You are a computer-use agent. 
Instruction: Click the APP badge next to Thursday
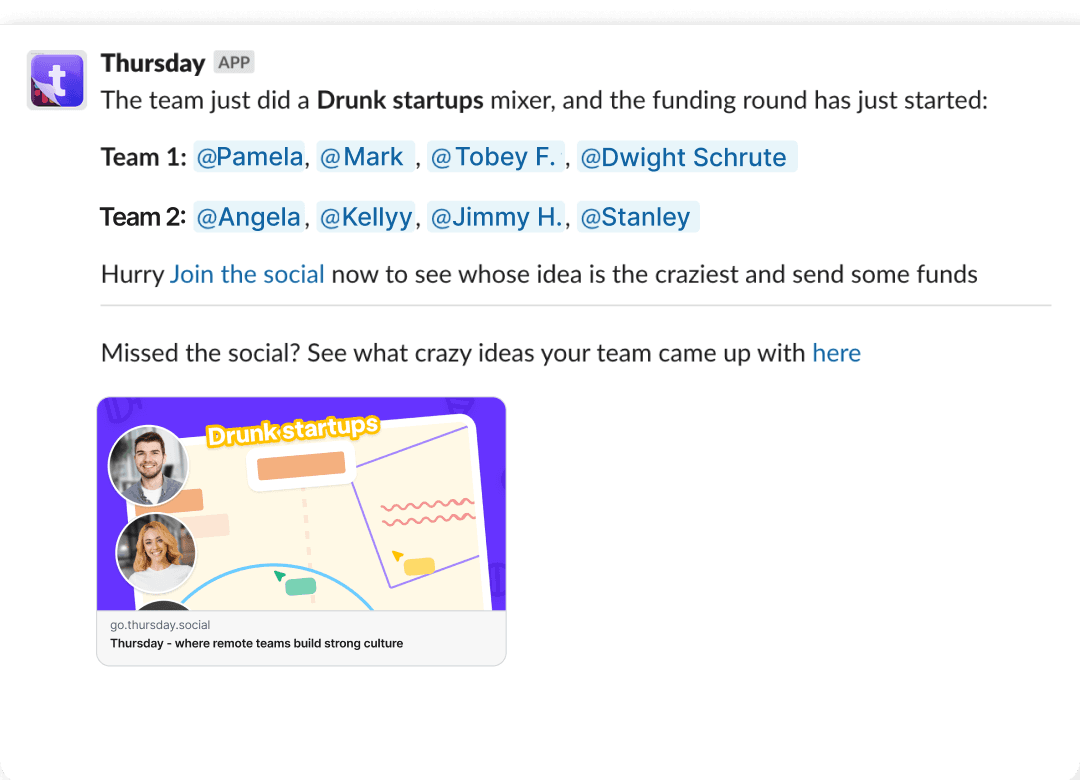pos(233,62)
